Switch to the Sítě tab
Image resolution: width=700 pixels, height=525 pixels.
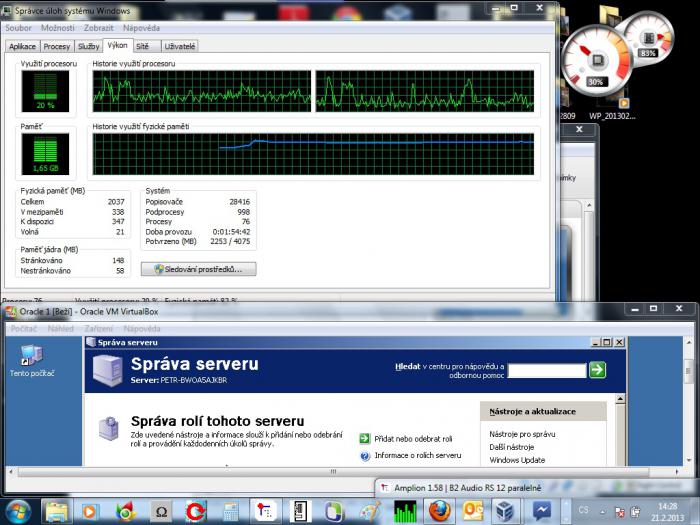click(x=143, y=46)
